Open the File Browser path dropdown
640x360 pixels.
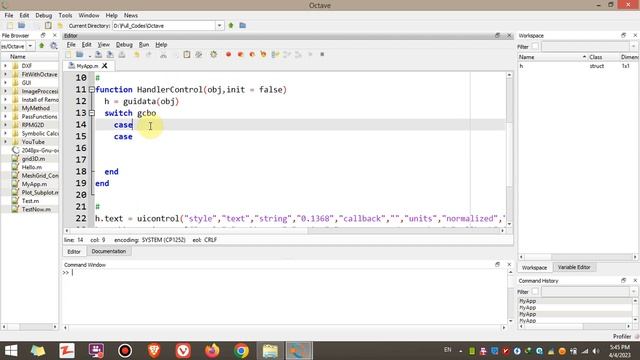coord(30,46)
